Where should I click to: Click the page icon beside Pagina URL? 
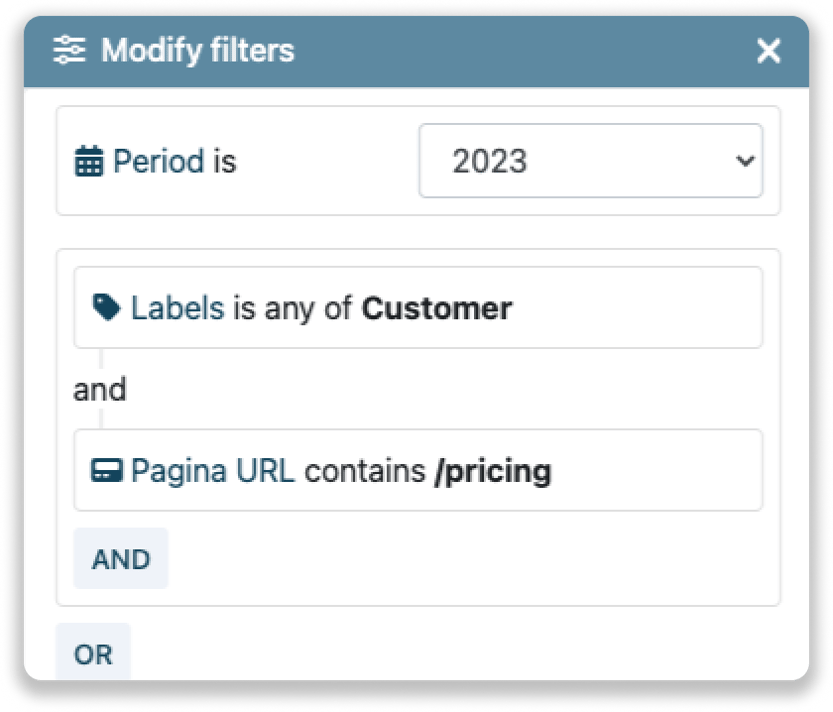point(105,471)
